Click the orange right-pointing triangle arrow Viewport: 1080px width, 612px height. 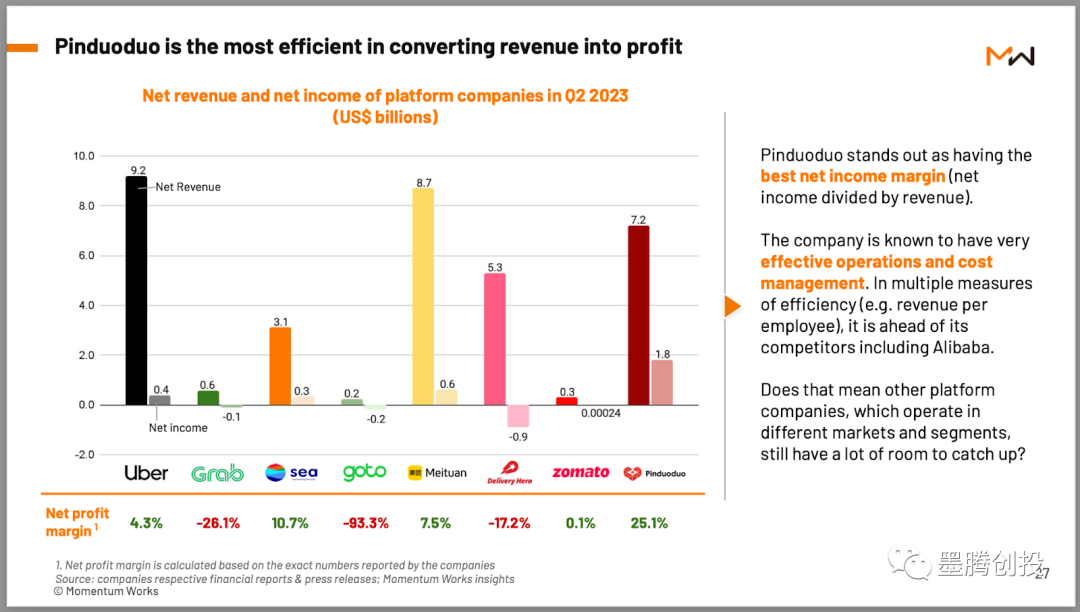pos(732,306)
